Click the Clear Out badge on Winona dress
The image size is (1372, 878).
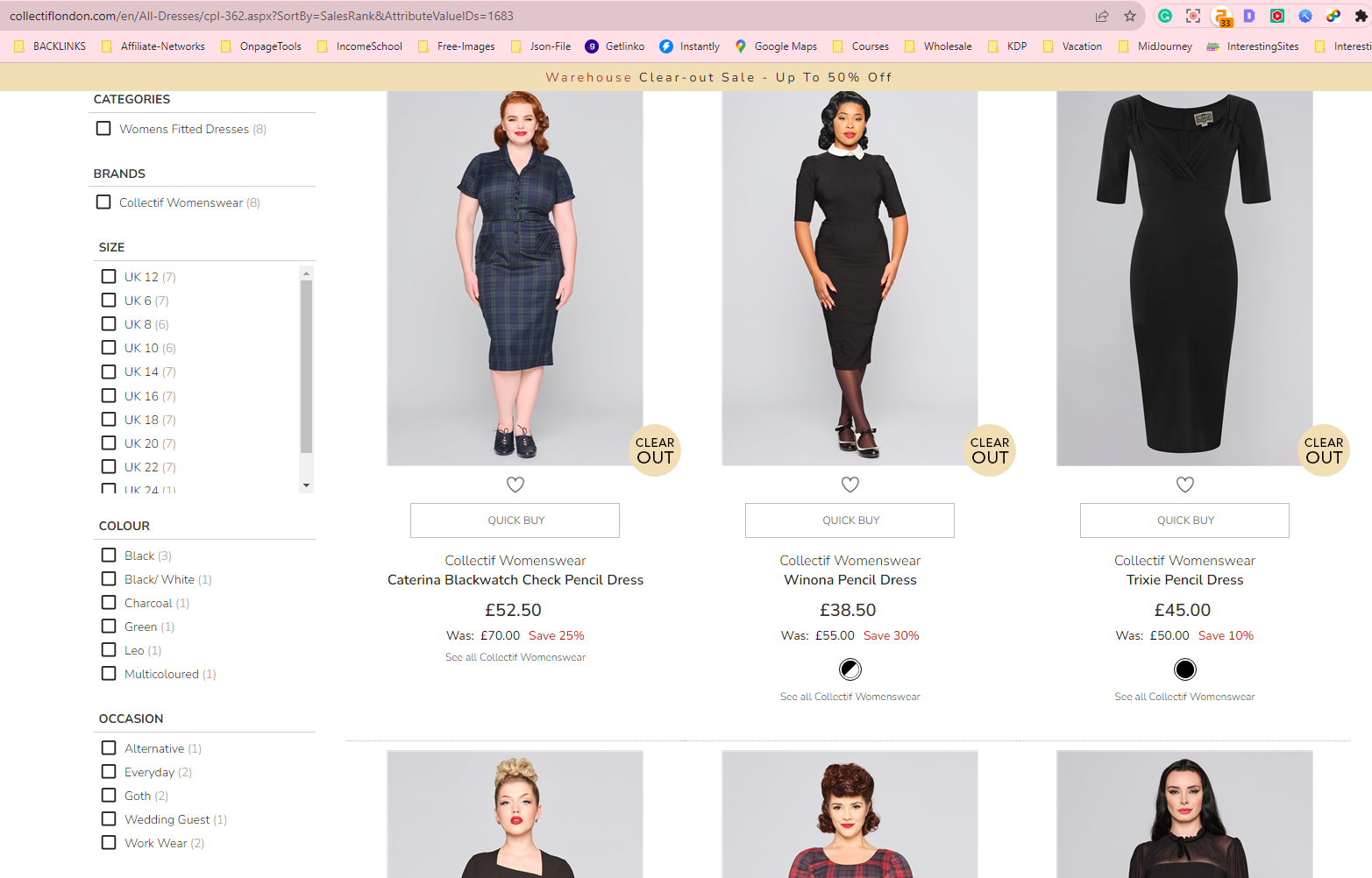[990, 450]
